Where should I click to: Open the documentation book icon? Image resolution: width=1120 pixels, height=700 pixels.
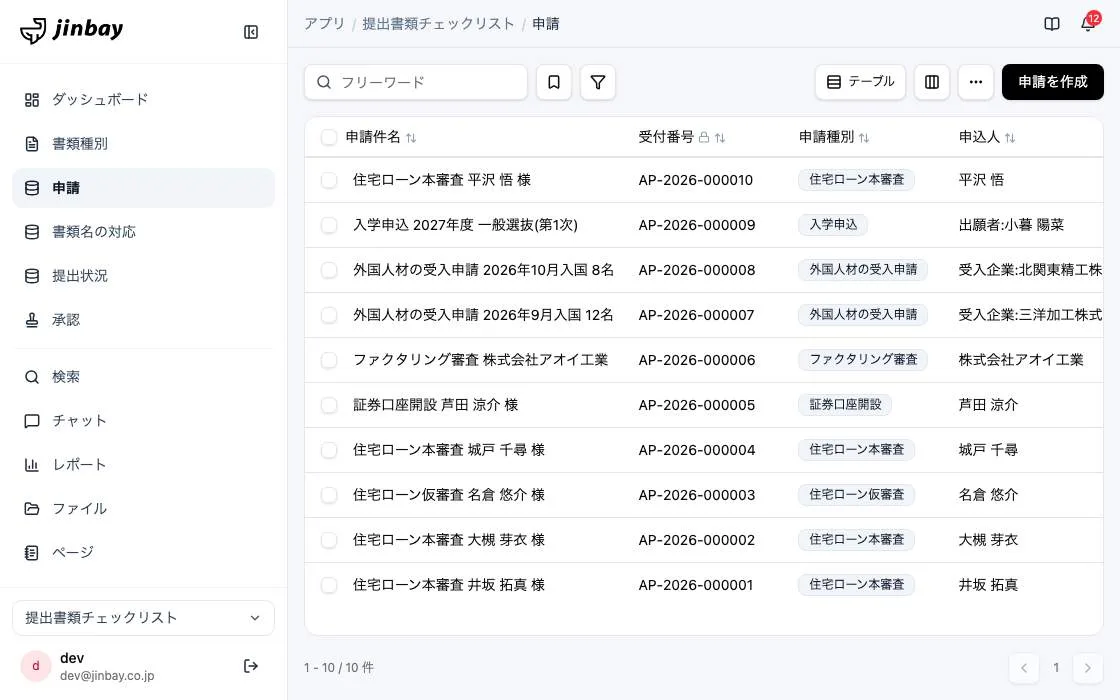click(x=1051, y=24)
